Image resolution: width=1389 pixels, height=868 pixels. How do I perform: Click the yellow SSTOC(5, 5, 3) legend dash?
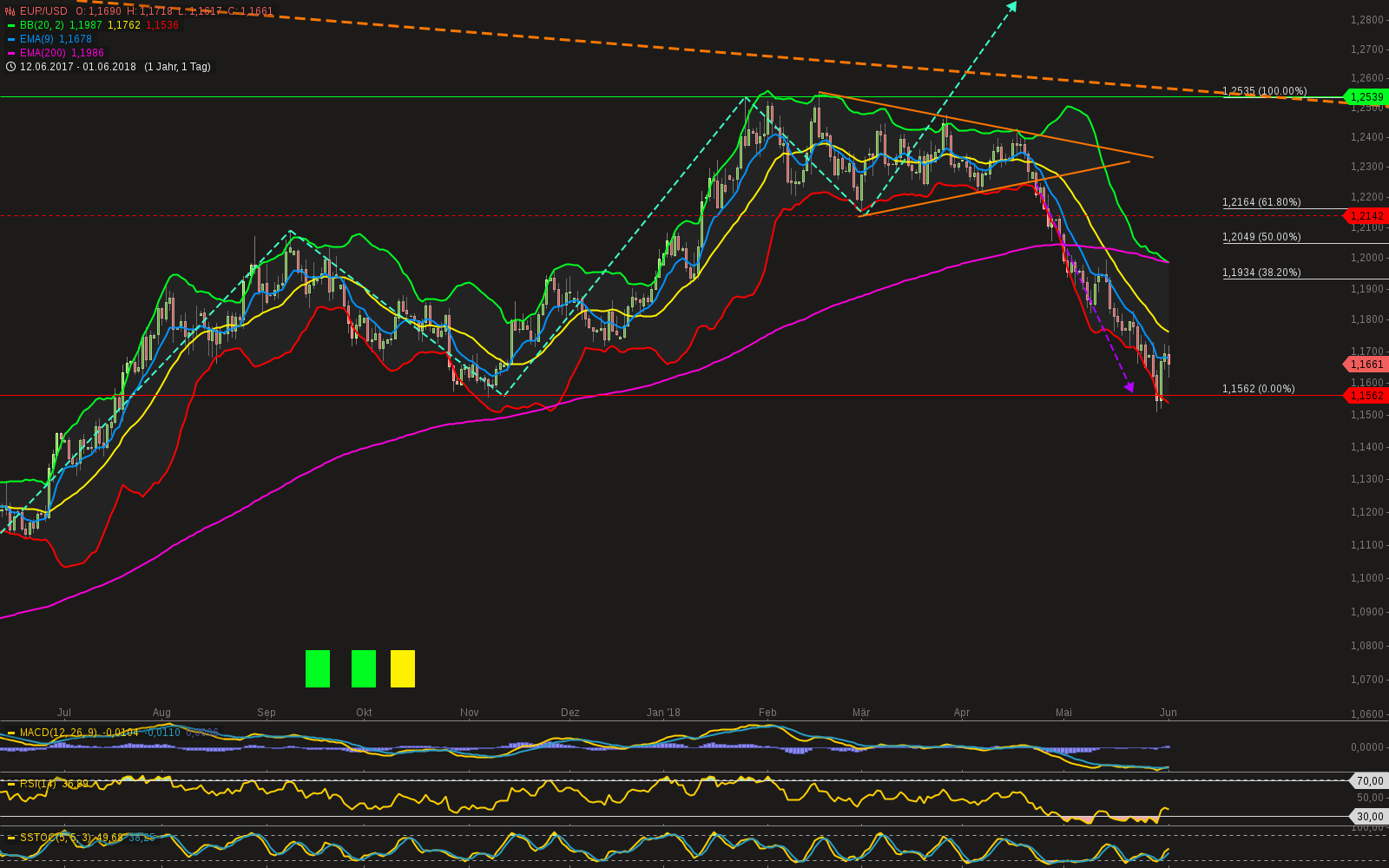[11, 837]
